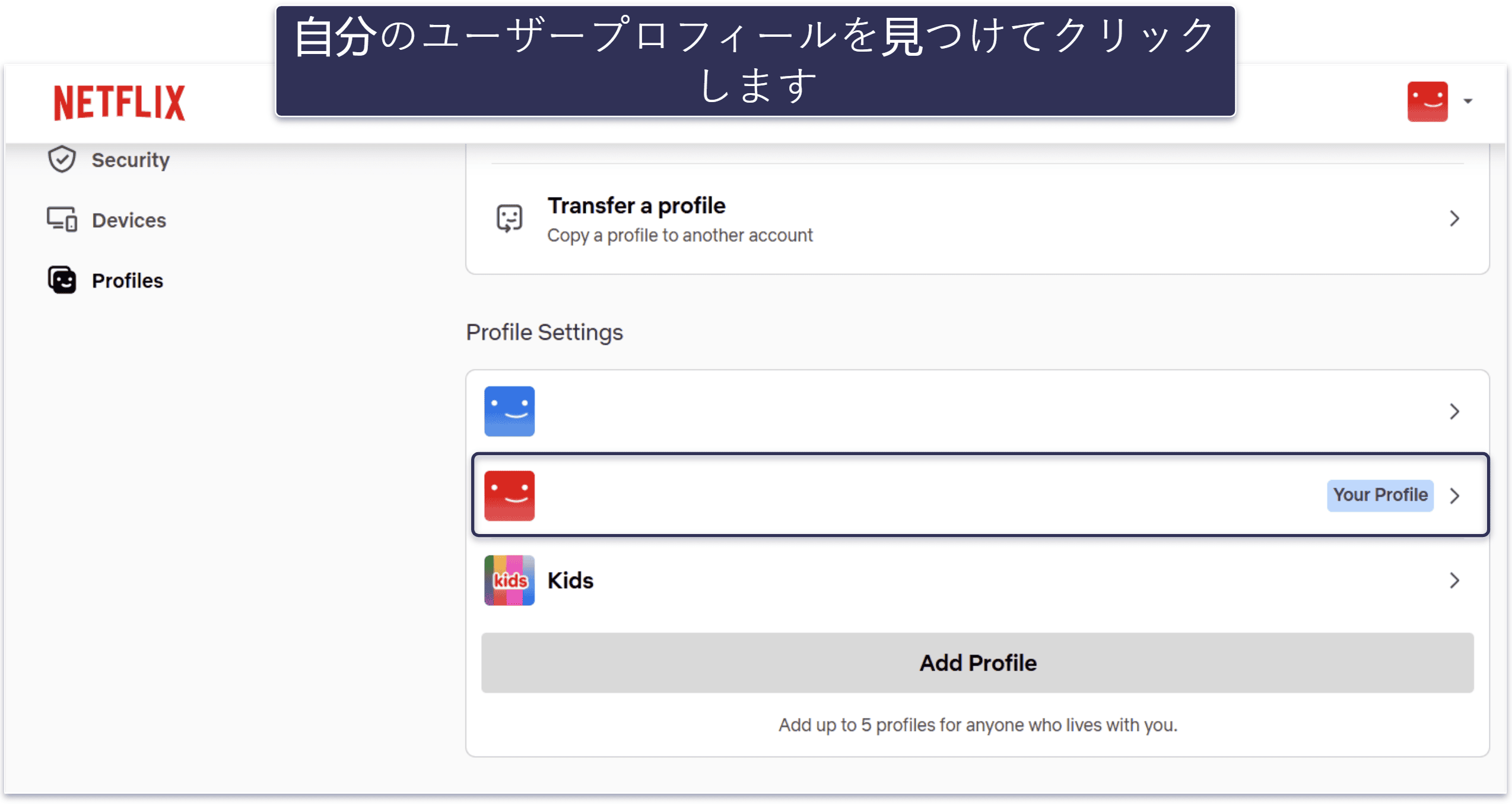Click 'Copy a profile to another account' text
This screenshot has height=804, width=1512.
click(x=679, y=235)
